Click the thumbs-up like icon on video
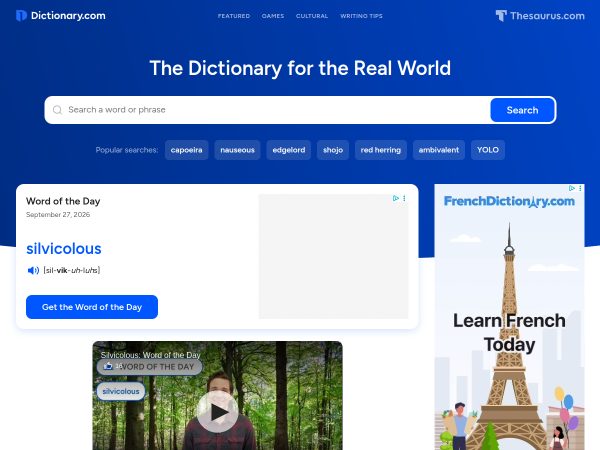The width and height of the screenshot is (600, 450). pos(108,366)
